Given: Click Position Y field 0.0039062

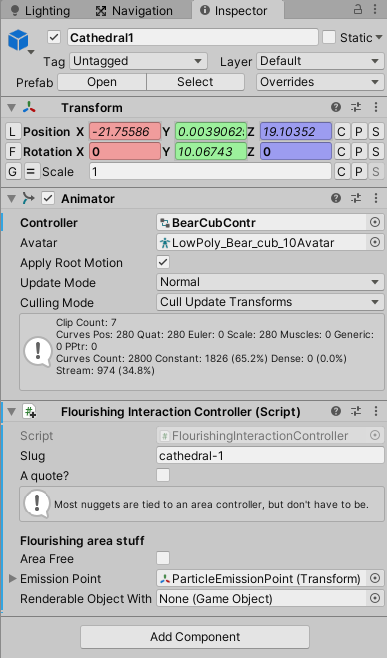Looking at the screenshot, I should (x=211, y=131).
